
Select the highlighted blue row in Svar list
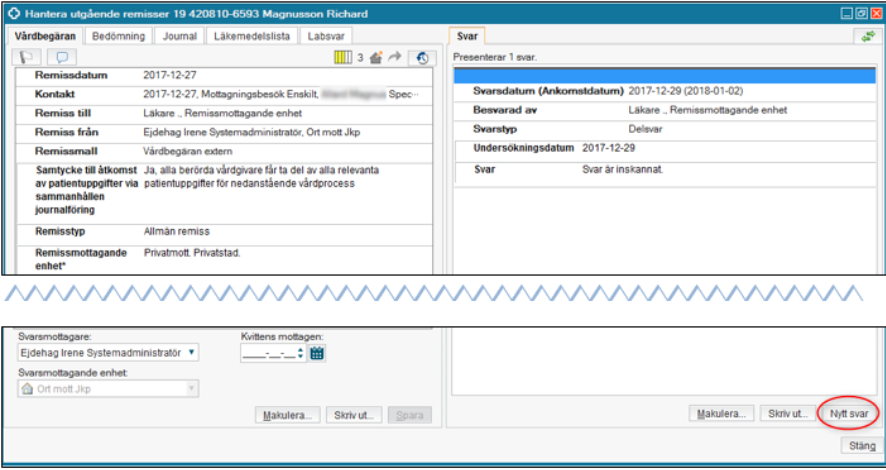[x=663, y=75]
